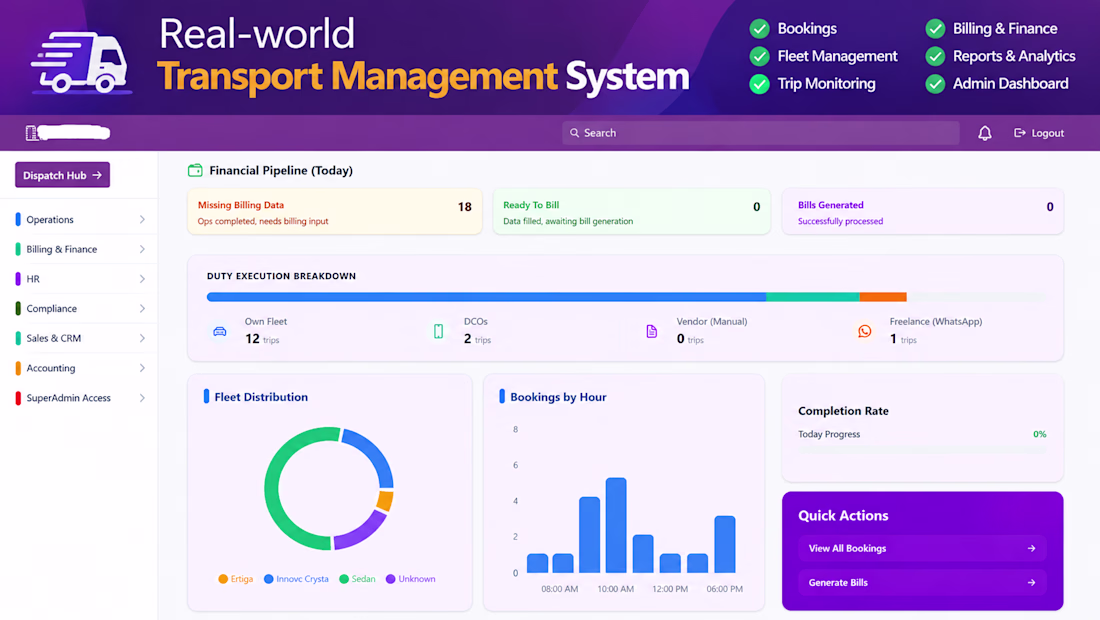Click the Trip Monitoring green checkmark
The height and width of the screenshot is (620, 1100).
click(x=759, y=84)
